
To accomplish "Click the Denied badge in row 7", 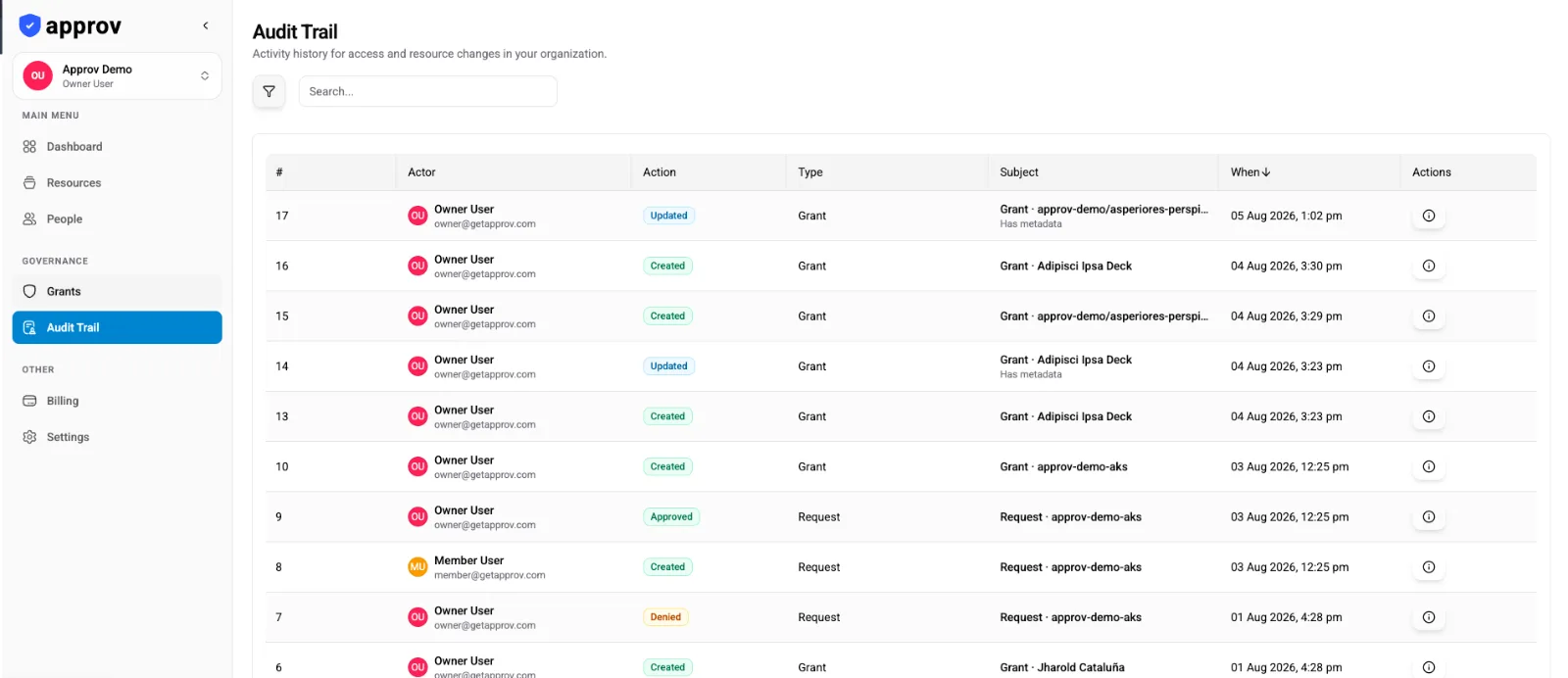I will coord(665,617).
